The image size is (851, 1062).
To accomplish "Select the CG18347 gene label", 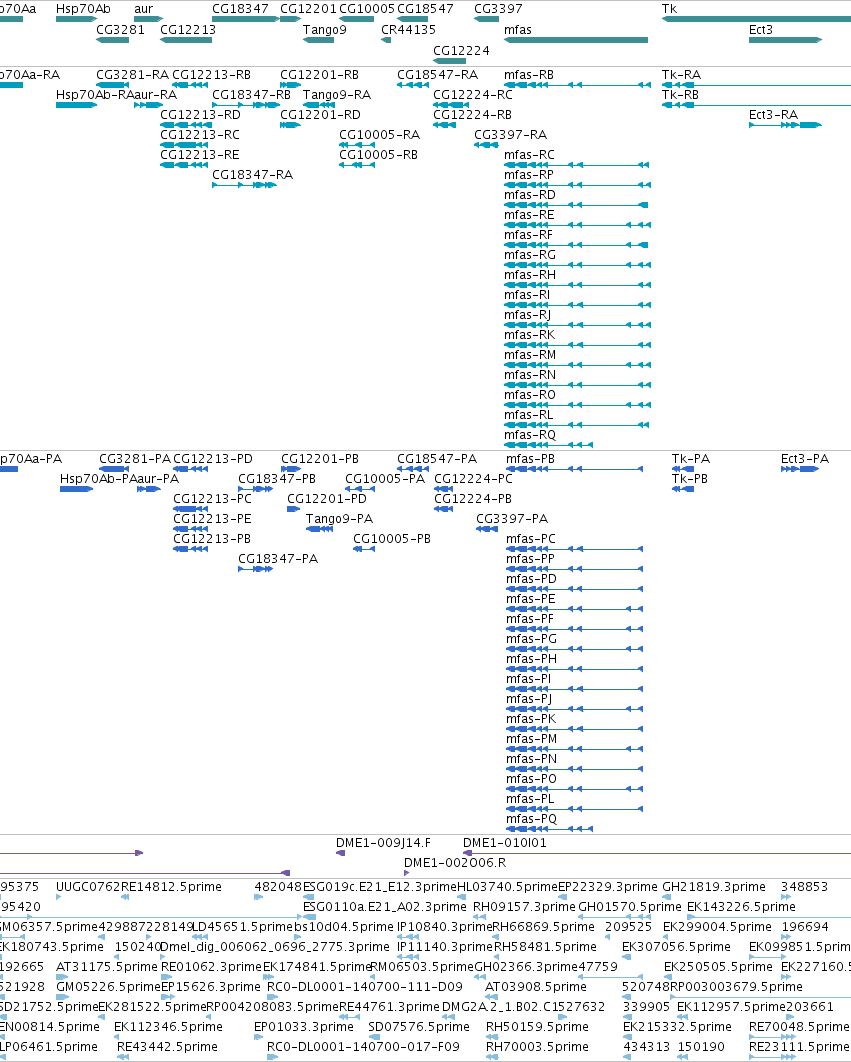I will click(x=240, y=9).
